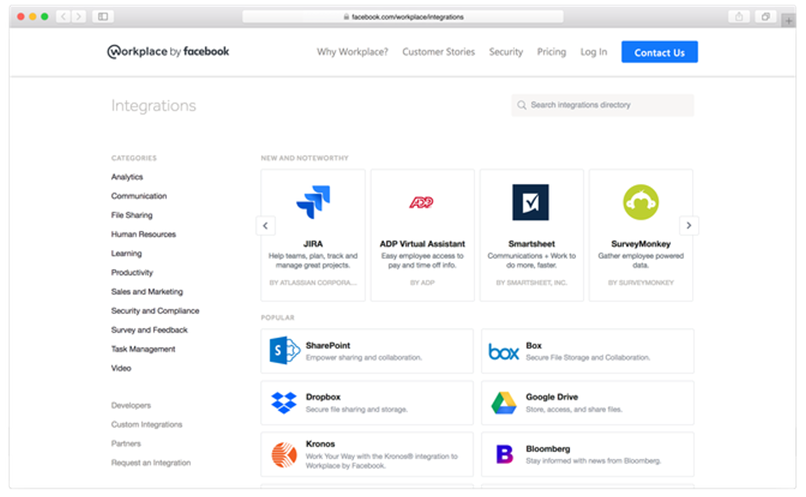This screenshot has height=497, width=806.
Task: Click the Workplace by Facebook logo
Action: coord(168,51)
